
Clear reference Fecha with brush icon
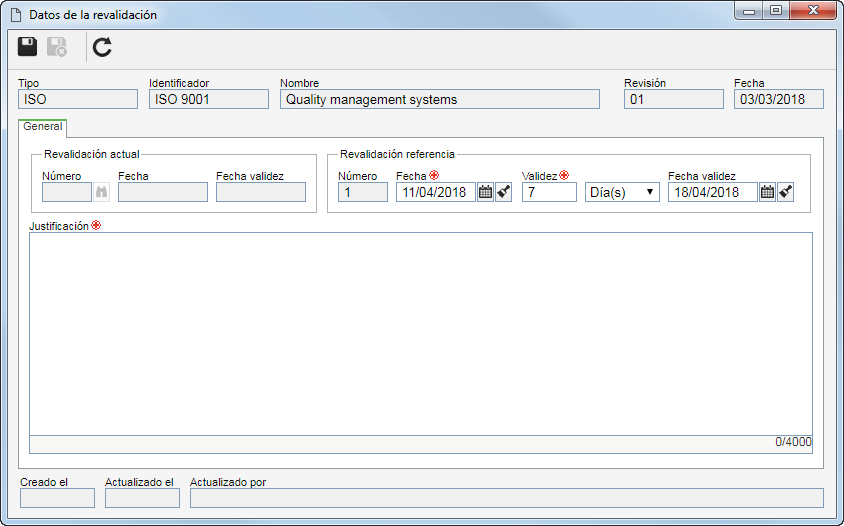coord(504,192)
